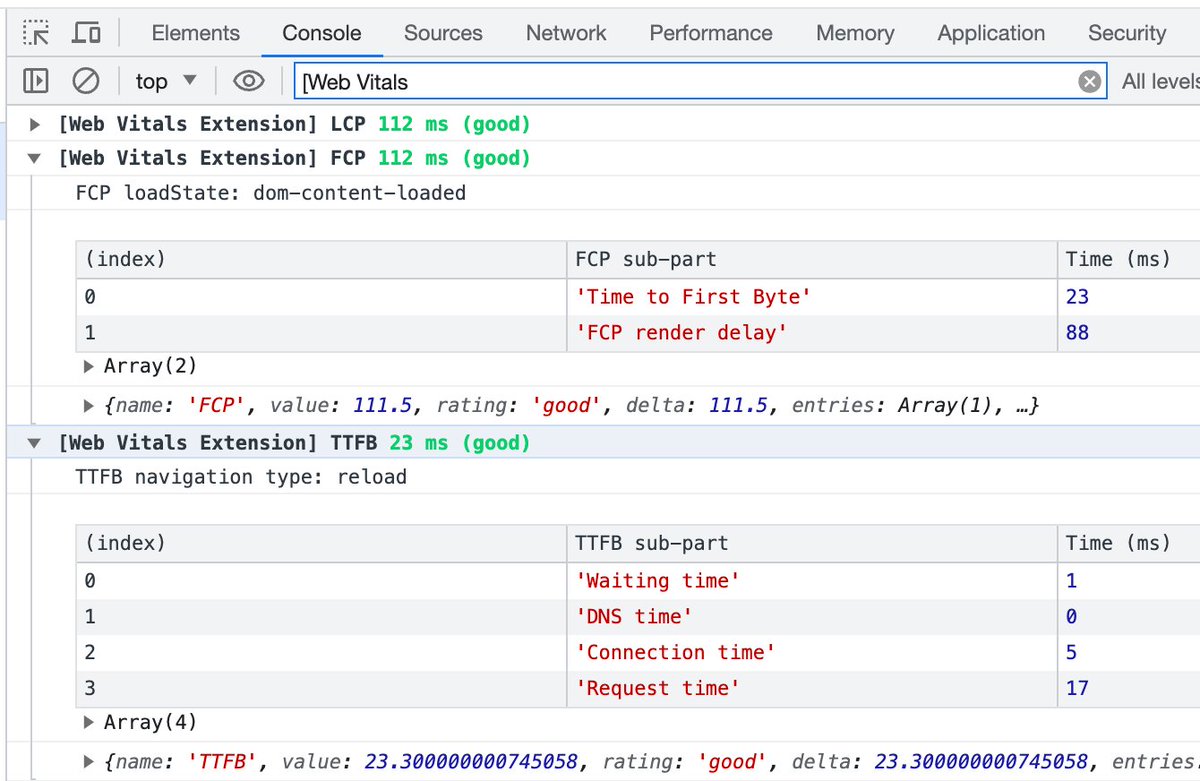Image resolution: width=1200 pixels, height=781 pixels.
Task: Click the TTFB navigation type: reload line
Action: click(x=241, y=477)
